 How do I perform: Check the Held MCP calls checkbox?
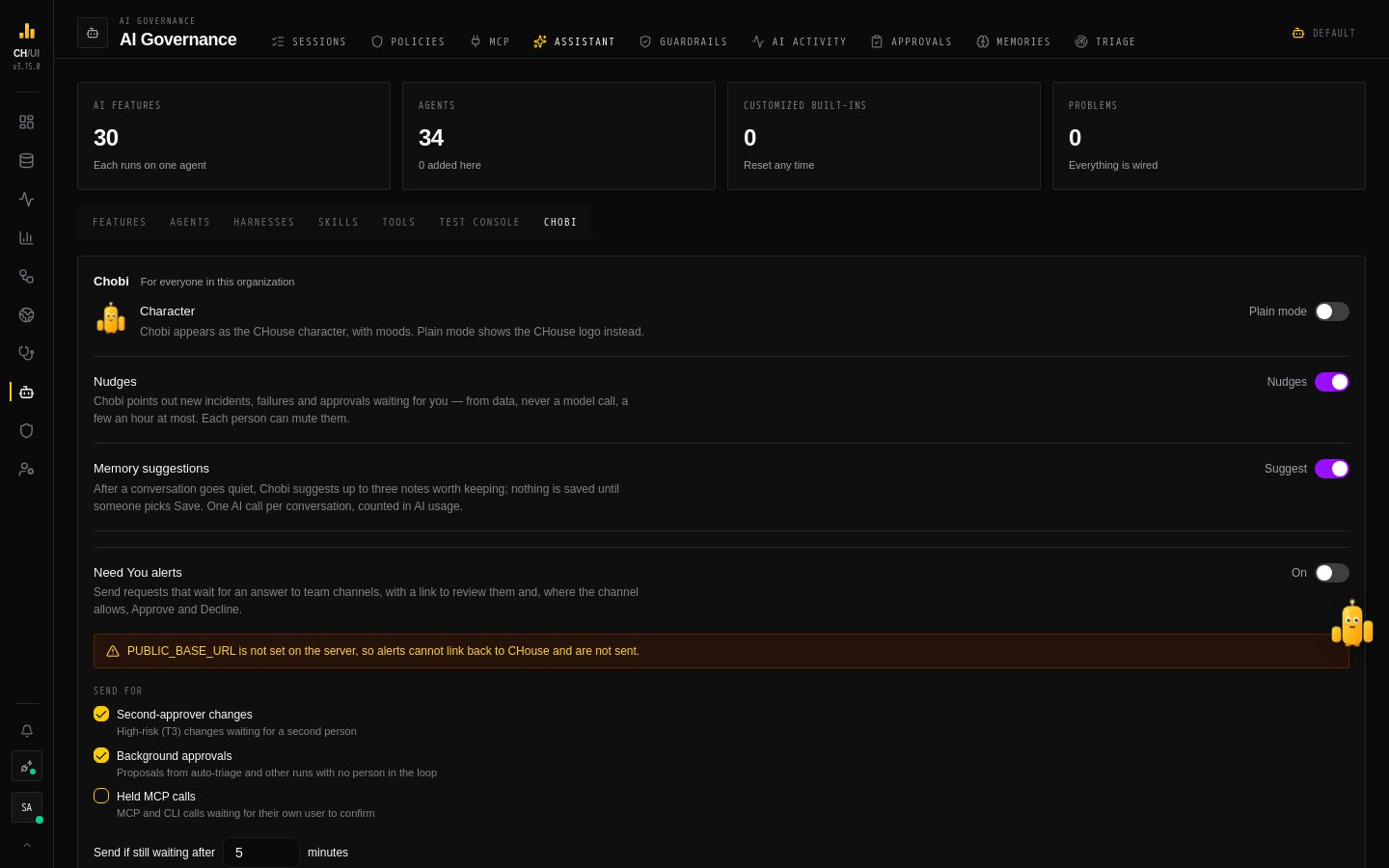[x=101, y=796]
